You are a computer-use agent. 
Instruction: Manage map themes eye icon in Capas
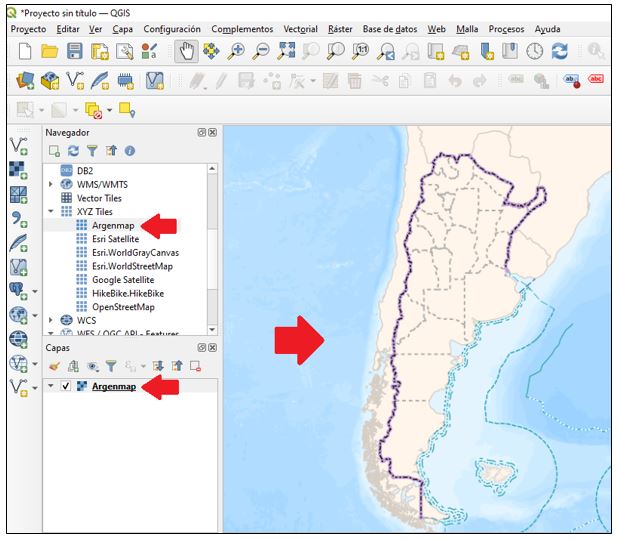click(92, 366)
